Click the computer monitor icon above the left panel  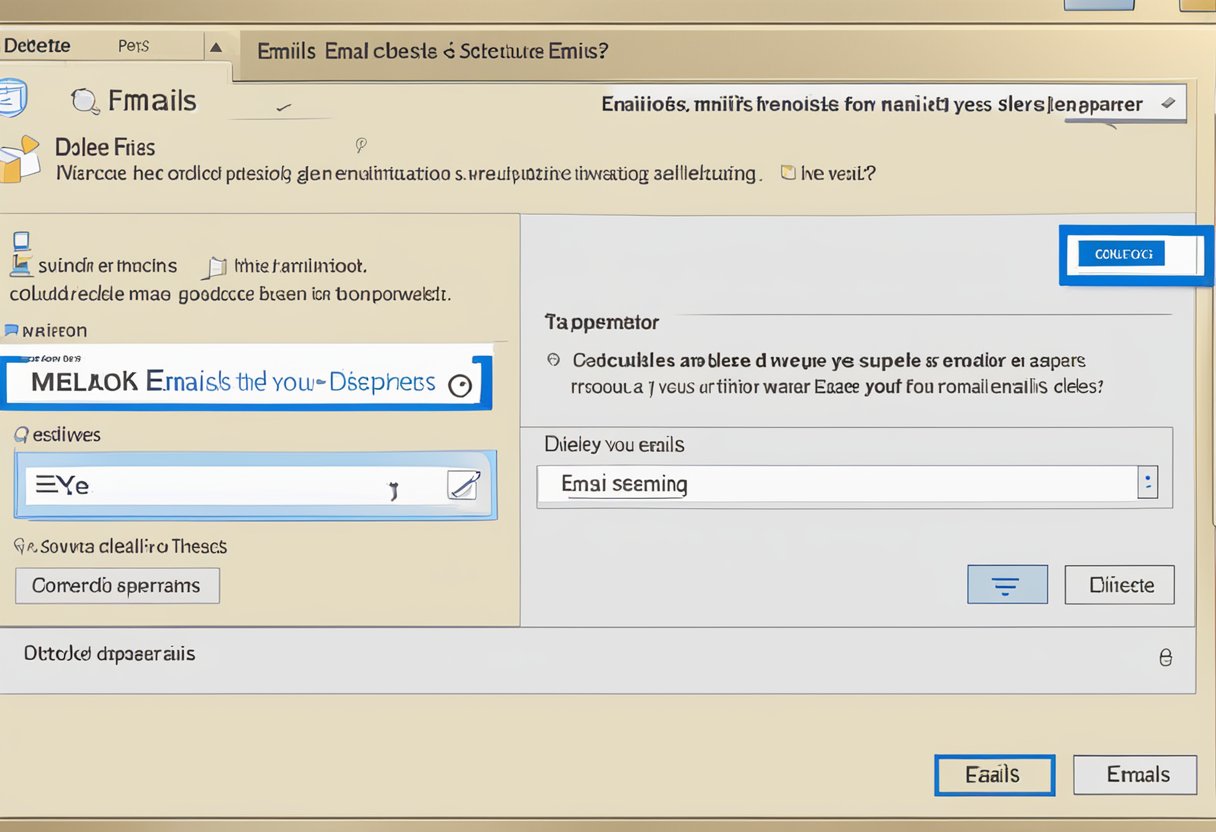point(23,249)
